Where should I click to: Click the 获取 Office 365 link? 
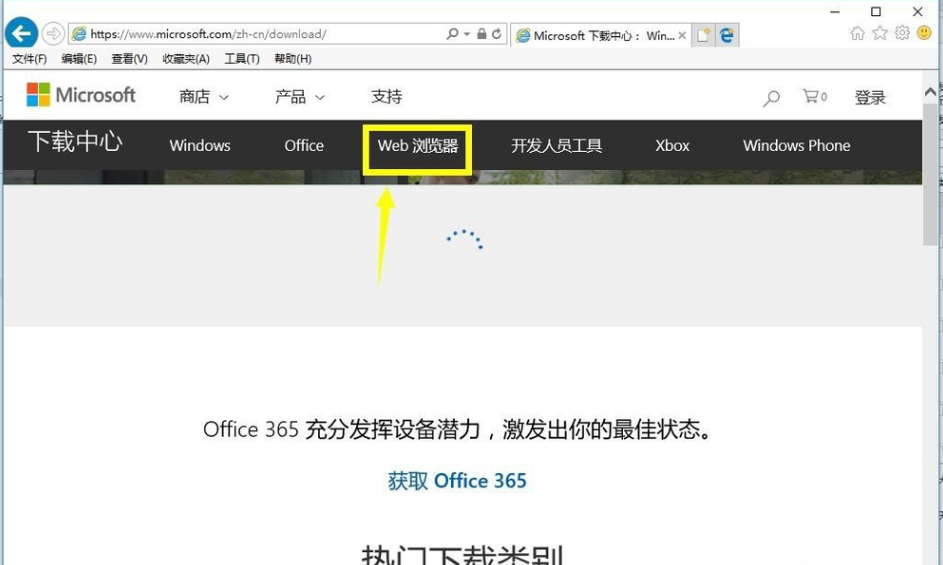click(x=457, y=481)
